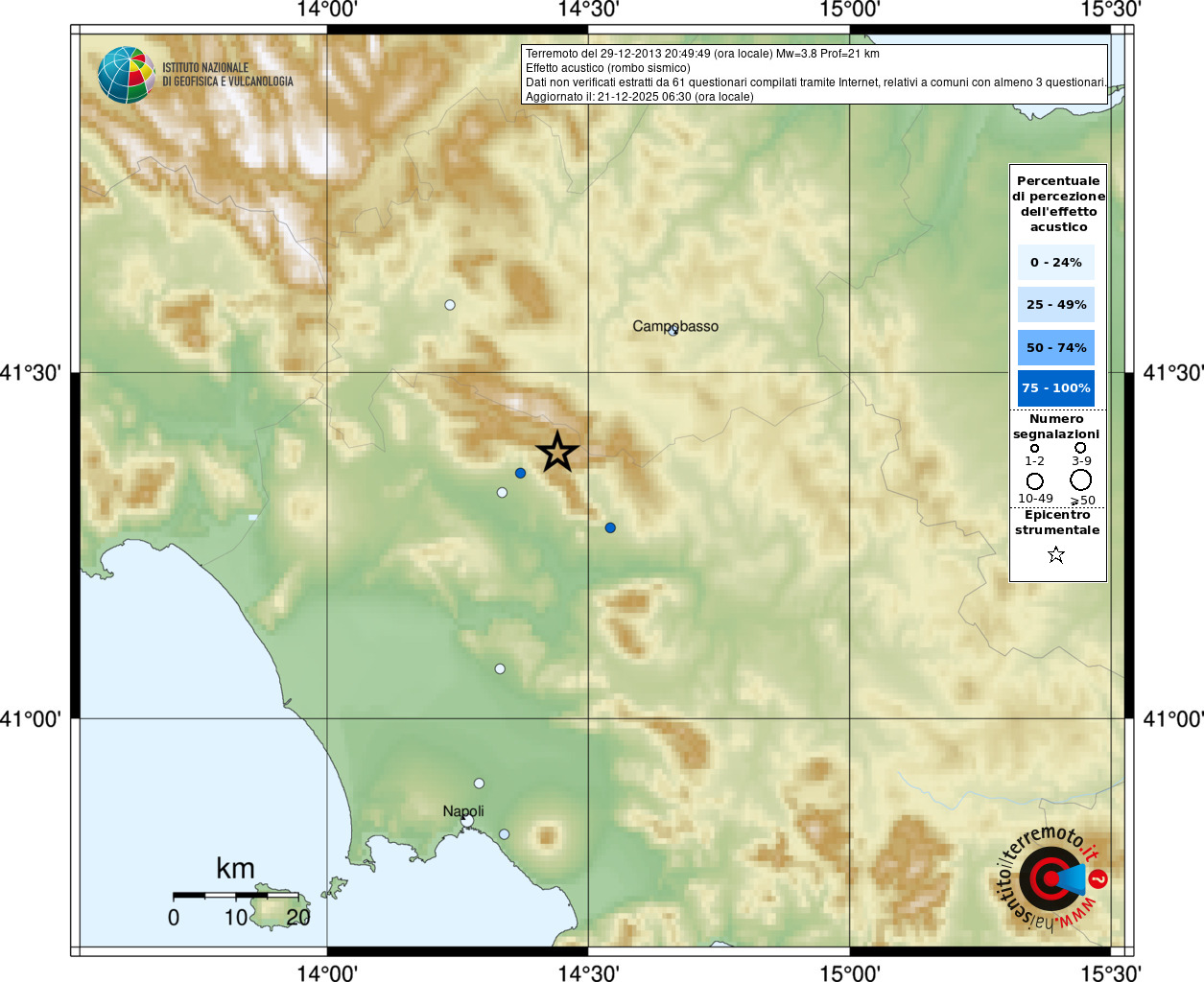
Task: Click the Campobasso city marker
Action: pos(673,330)
